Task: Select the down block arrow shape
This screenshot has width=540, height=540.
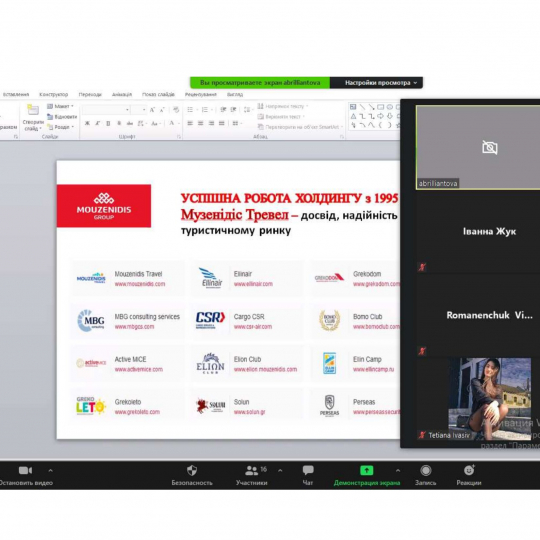Action: click(x=390, y=116)
